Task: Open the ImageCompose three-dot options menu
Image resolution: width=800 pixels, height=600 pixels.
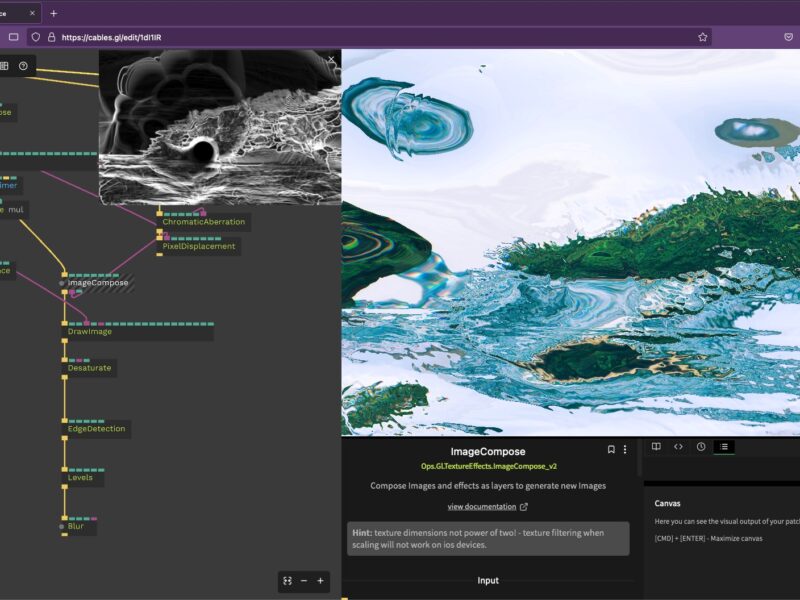Action: [625, 450]
